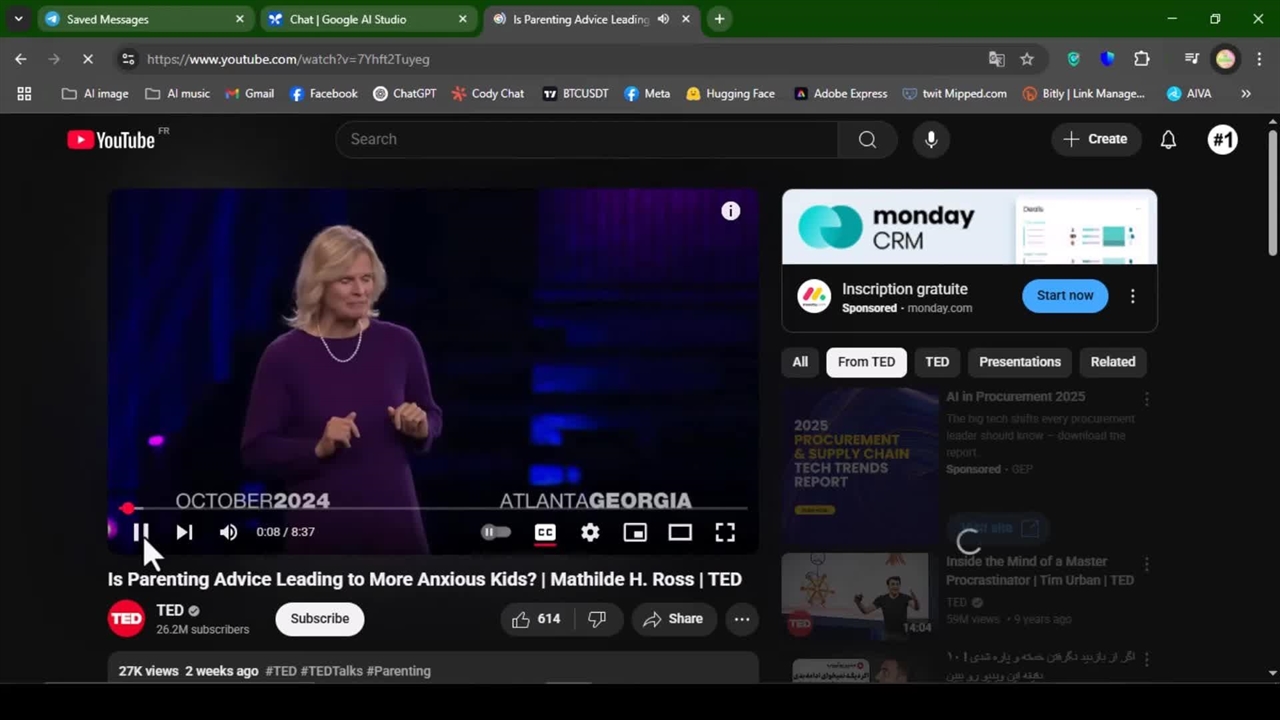The image size is (1280, 720).
Task: Switch to theater mode
Action: 680,532
